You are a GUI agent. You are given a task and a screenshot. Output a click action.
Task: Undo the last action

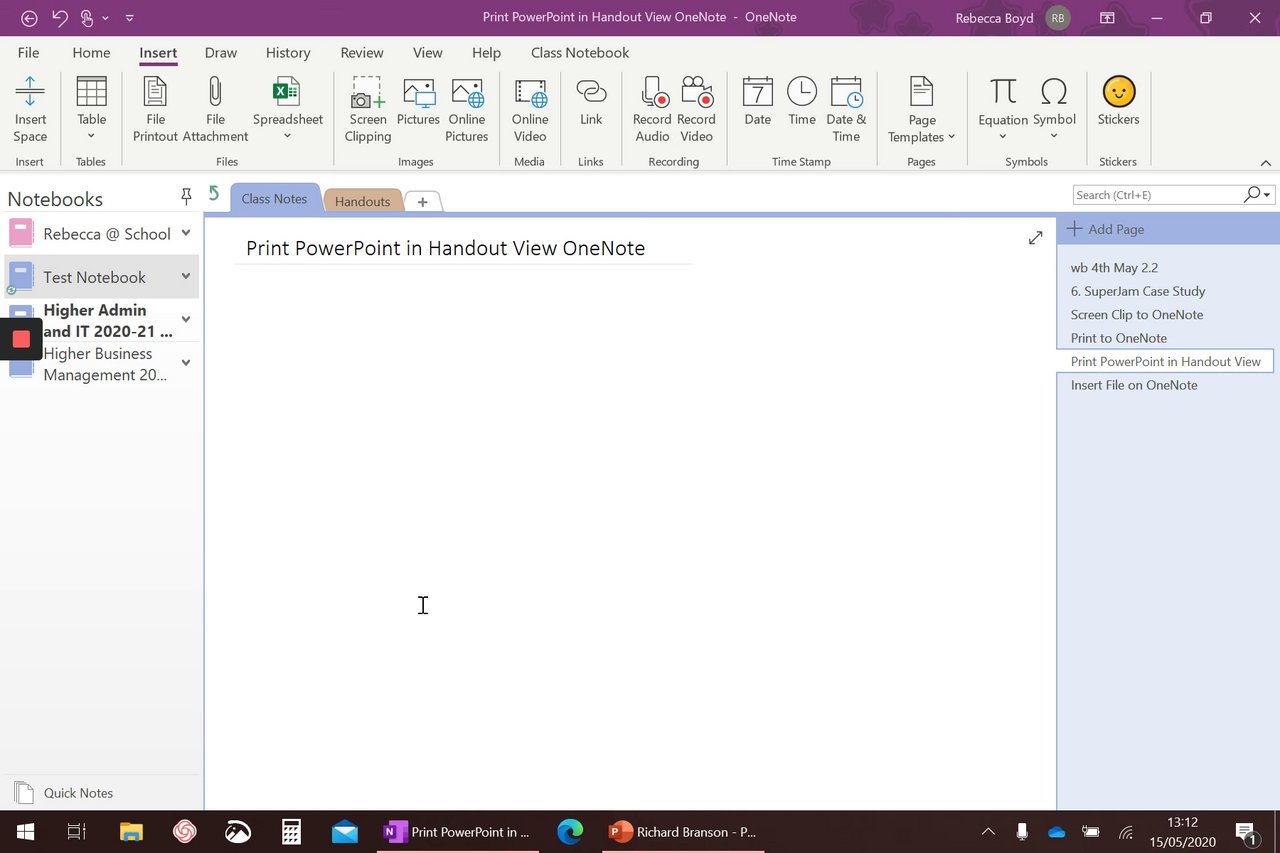(60, 18)
